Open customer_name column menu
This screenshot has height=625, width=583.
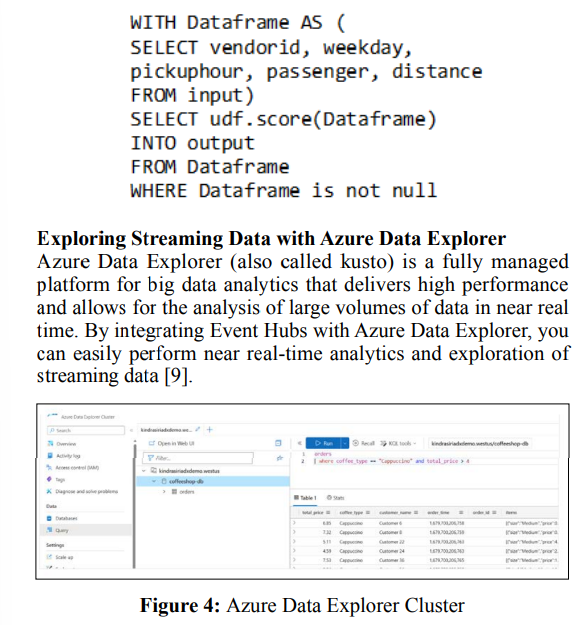pos(416,513)
